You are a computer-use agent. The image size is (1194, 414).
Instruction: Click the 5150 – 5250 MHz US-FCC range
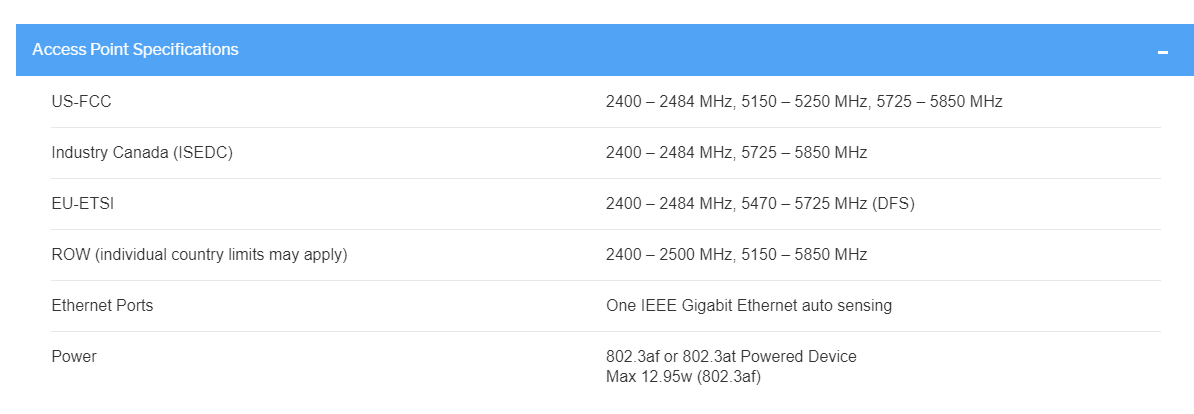(x=804, y=101)
